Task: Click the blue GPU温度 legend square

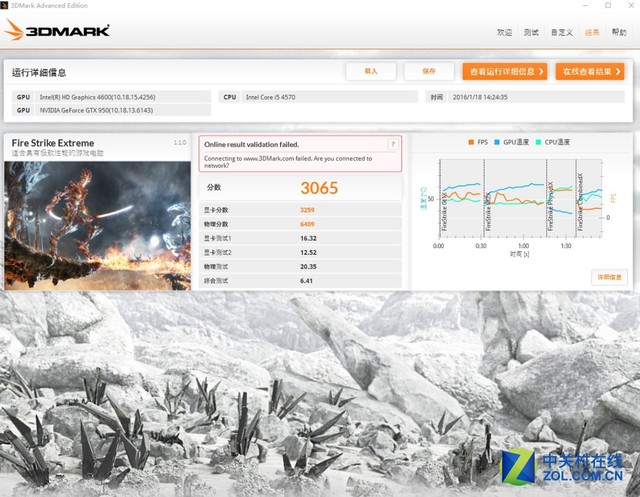Action: 496,142
